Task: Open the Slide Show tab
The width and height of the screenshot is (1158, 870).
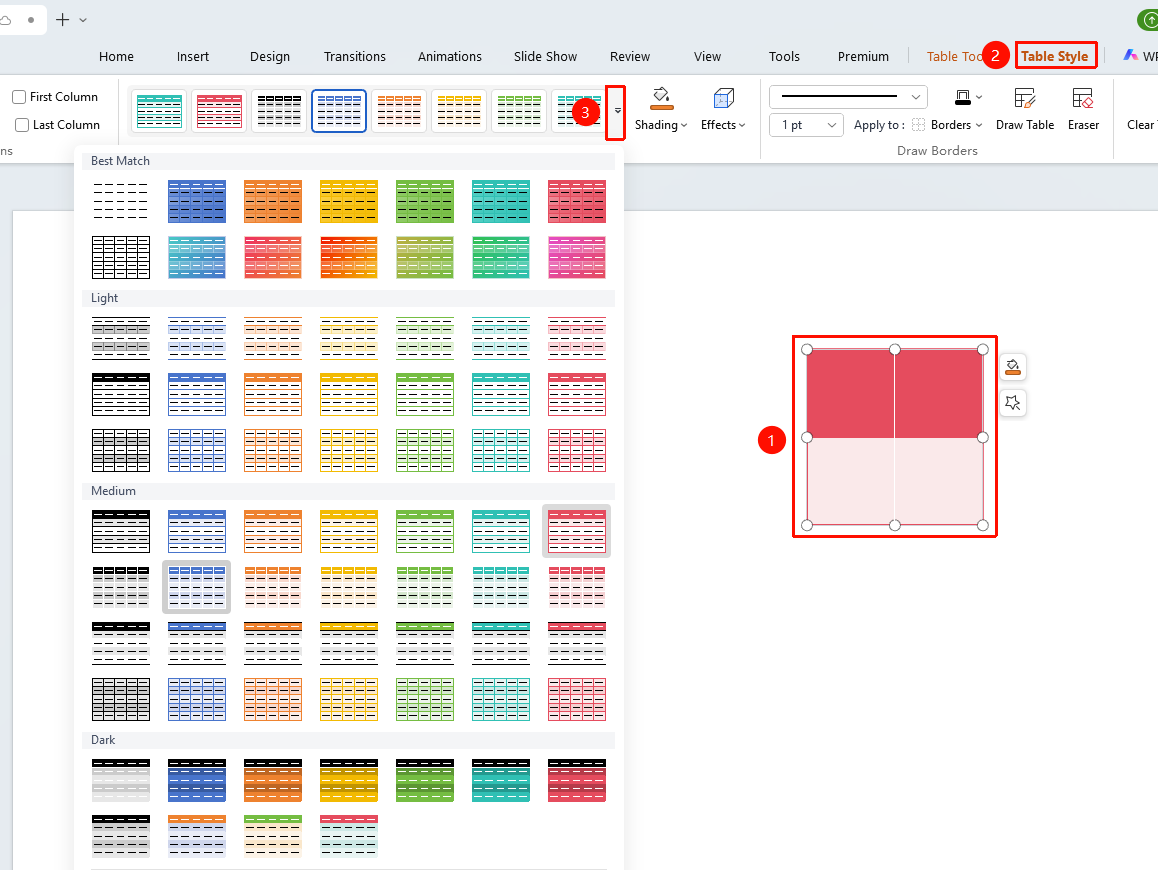Action: coord(545,56)
